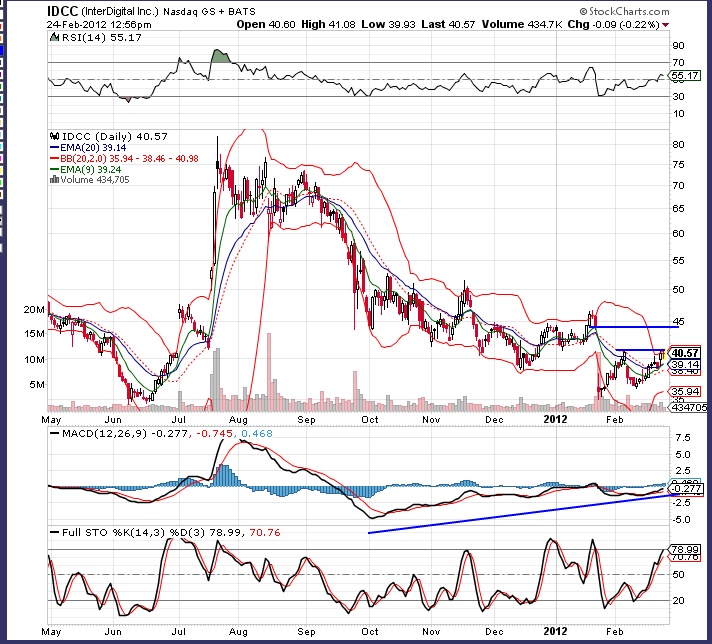Viewport: 712px width, 644px height.
Task: Click the 35.94 lower band price tag
Action: click(x=685, y=391)
